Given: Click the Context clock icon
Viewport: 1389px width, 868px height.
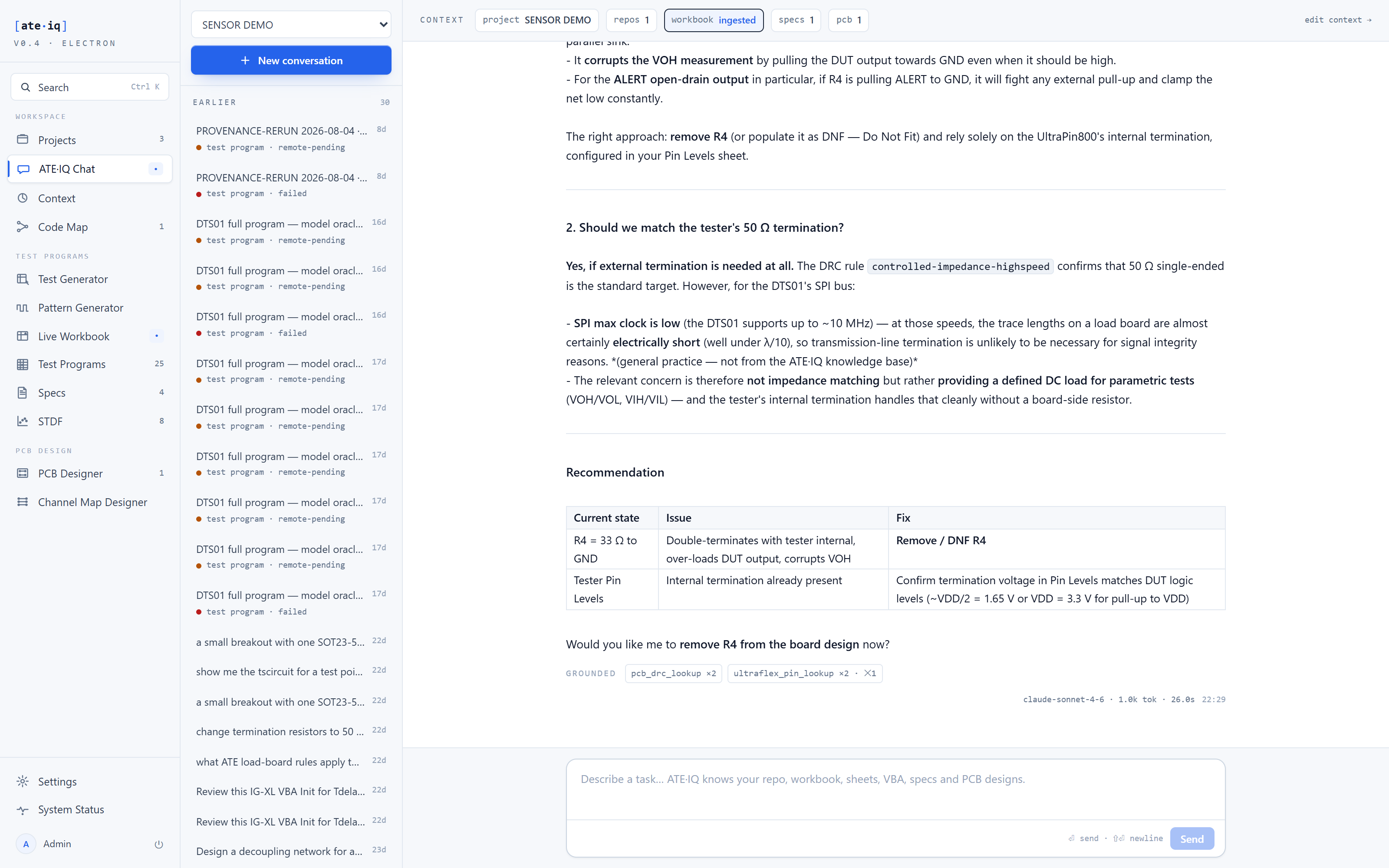Looking at the screenshot, I should tap(23, 198).
